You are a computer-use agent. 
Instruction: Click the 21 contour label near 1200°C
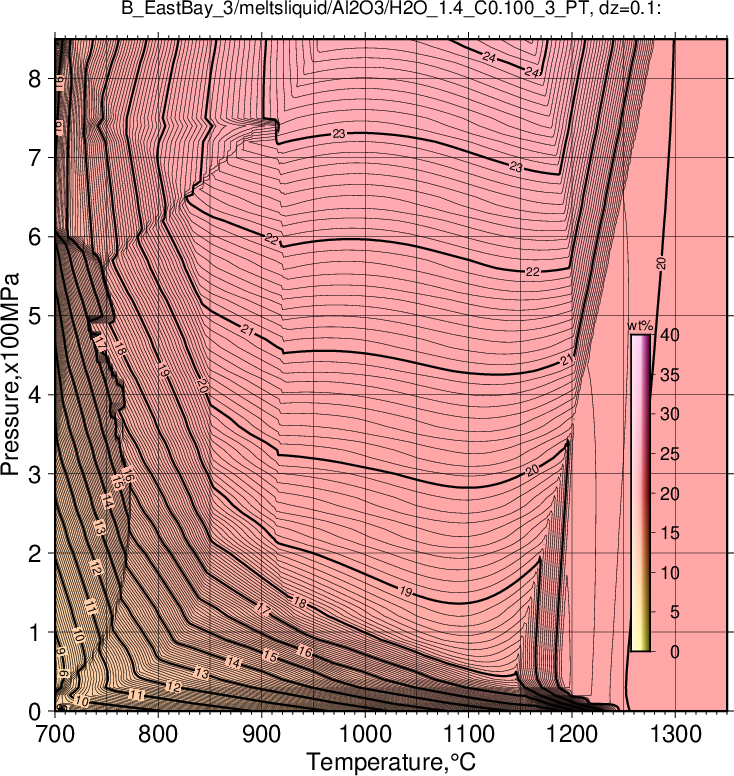567,360
